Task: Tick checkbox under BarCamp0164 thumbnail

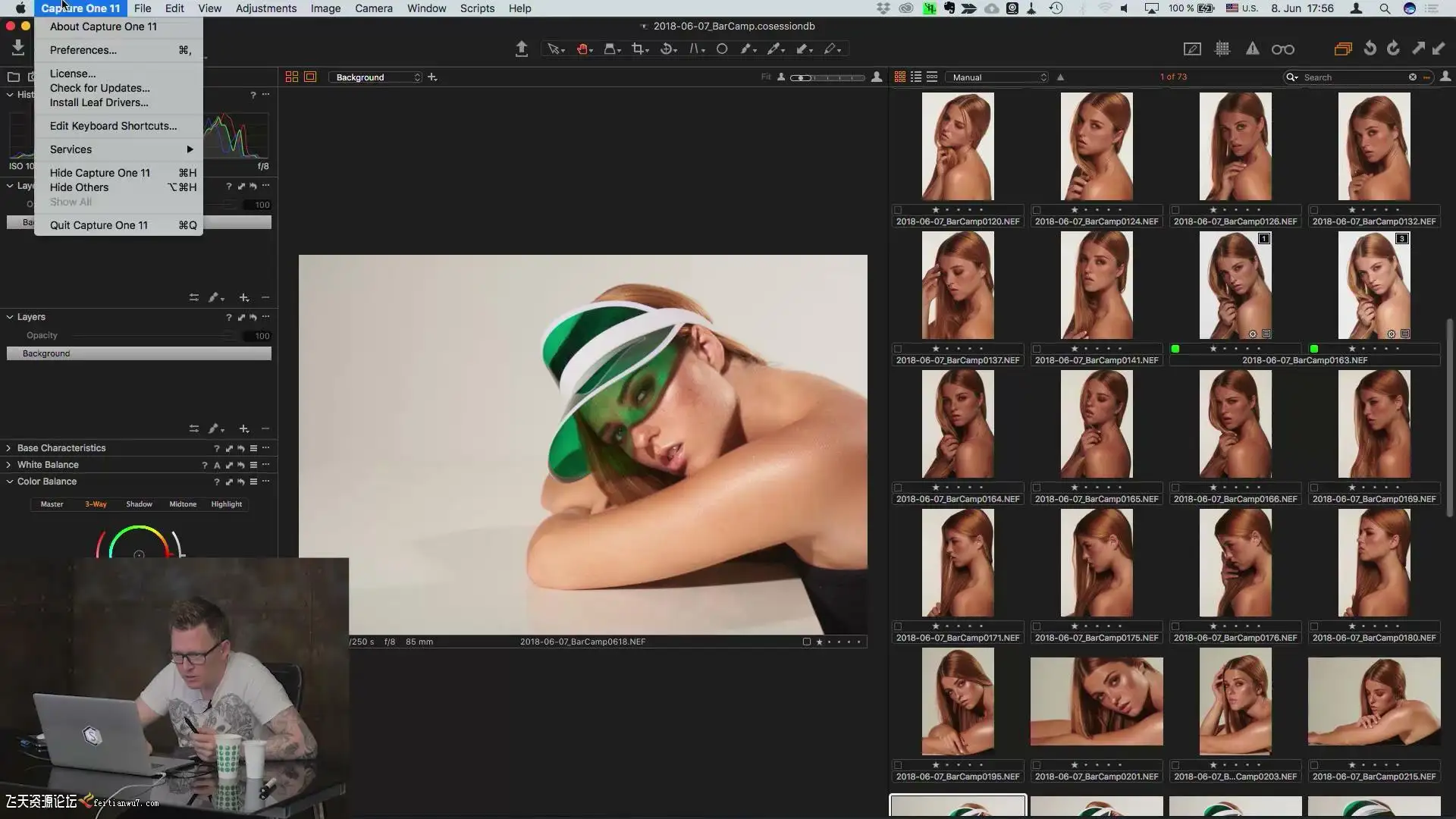Action: pos(898,488)
